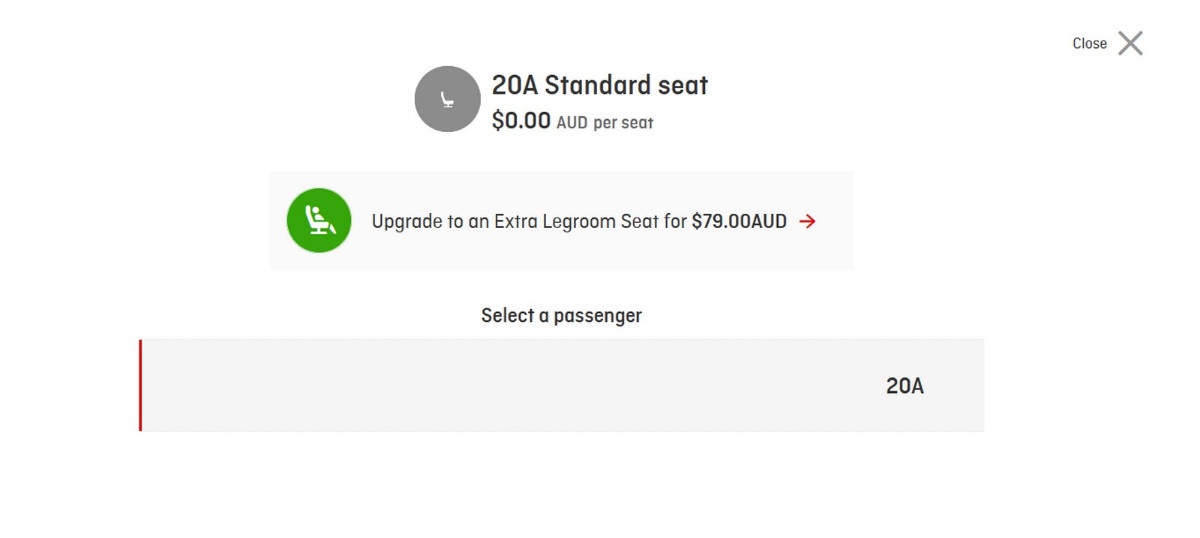The width and height of the screenshot is (1200, 538).
Task: Click the "AUD per seat" text
Action: (x=604, y=123)
